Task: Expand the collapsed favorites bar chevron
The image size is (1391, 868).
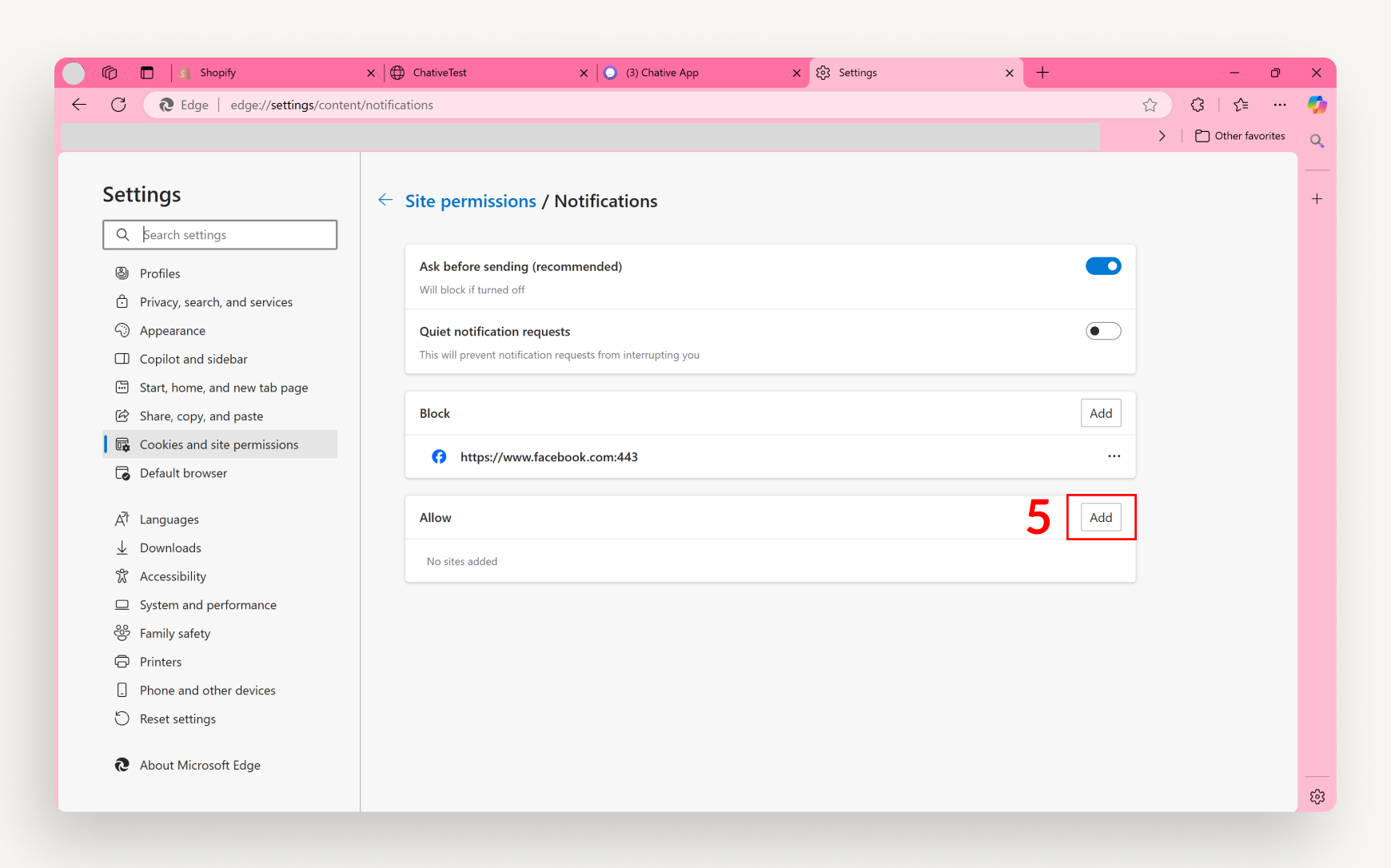Action: tap(1162, 136)
